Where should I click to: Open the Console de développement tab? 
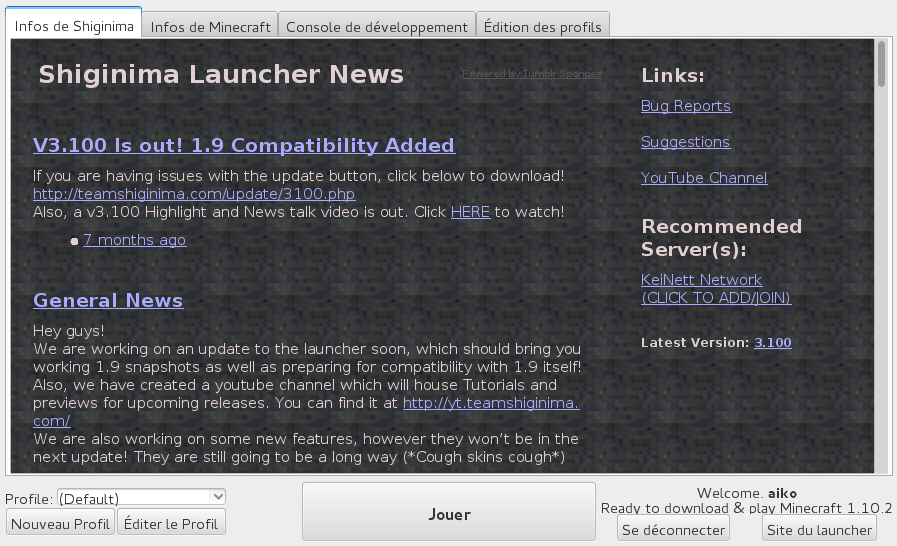(376, 27)
